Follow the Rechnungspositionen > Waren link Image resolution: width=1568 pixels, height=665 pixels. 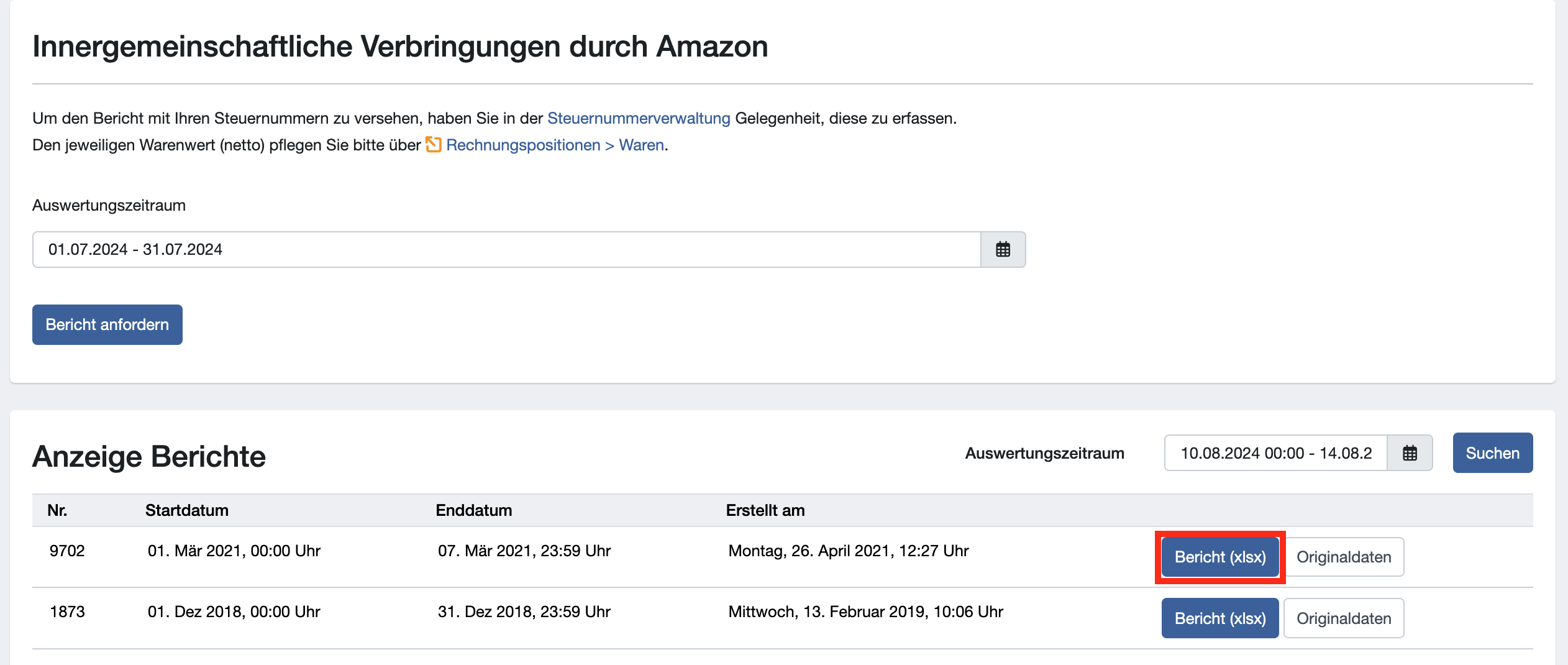point(555,145)
